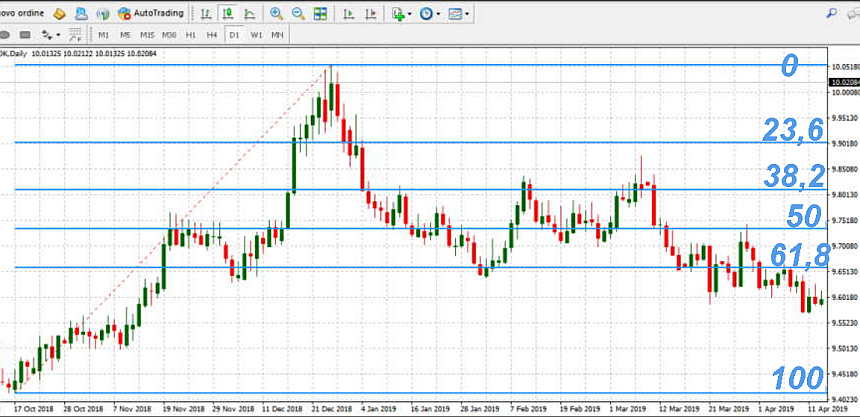Toggle chart shift icon

[x=370, y=14]
